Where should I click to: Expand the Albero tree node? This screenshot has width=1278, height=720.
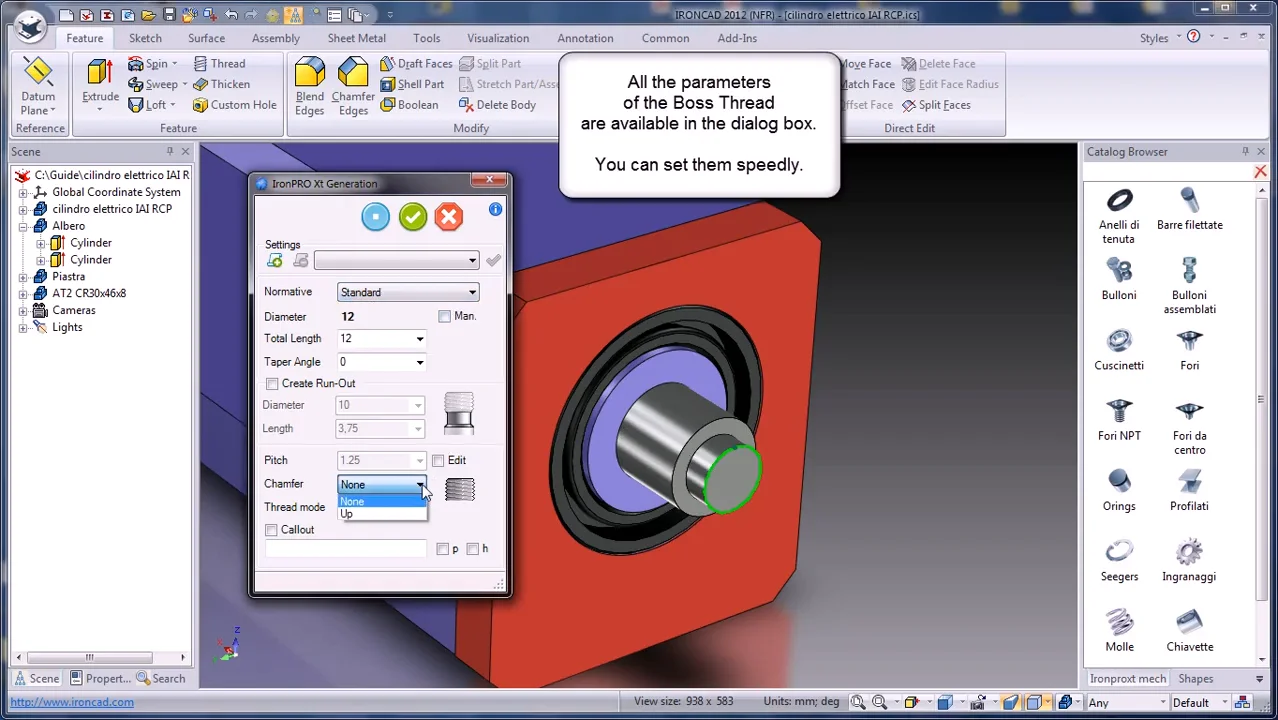[x=23, y=226]
